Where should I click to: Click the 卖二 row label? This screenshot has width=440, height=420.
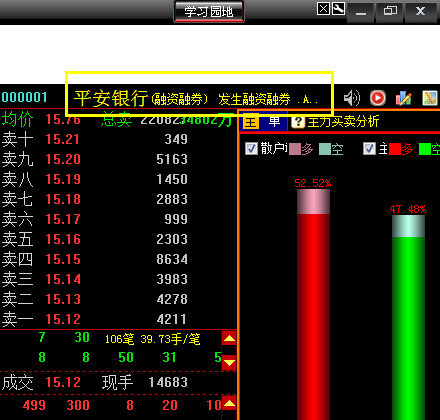pyautogui.click(x=17, y=299)
